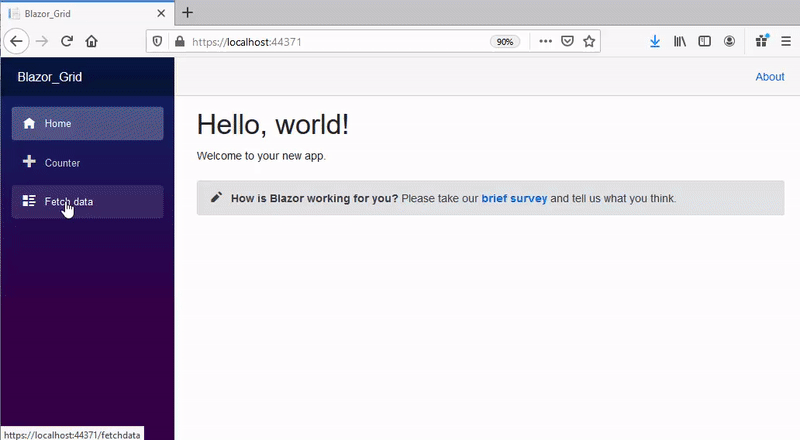The height and width of the screenshot is (440, 800).
Task: Reload the current page
Action: [67, 41]
